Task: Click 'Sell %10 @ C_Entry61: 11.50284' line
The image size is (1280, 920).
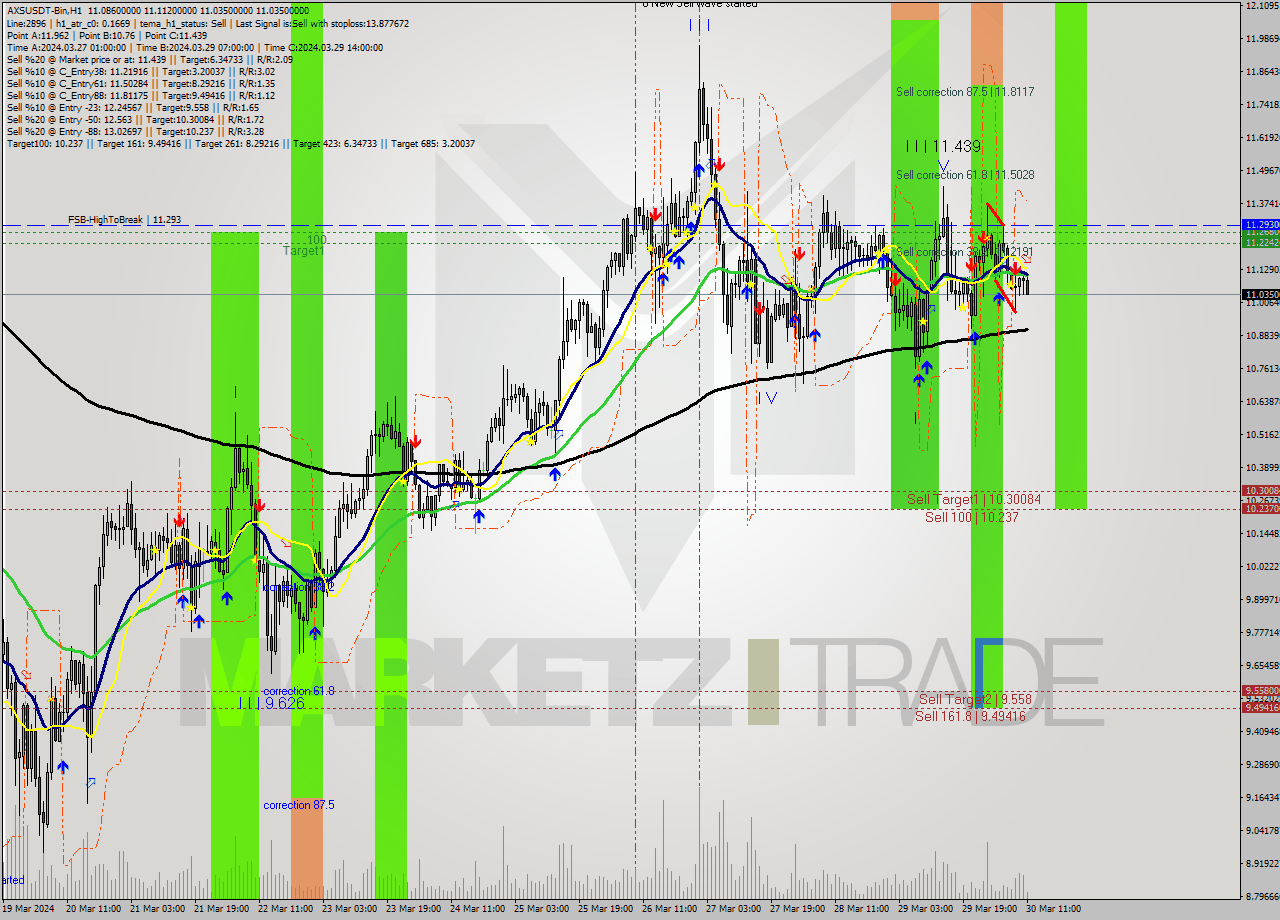Action: (x=141, y=83)
